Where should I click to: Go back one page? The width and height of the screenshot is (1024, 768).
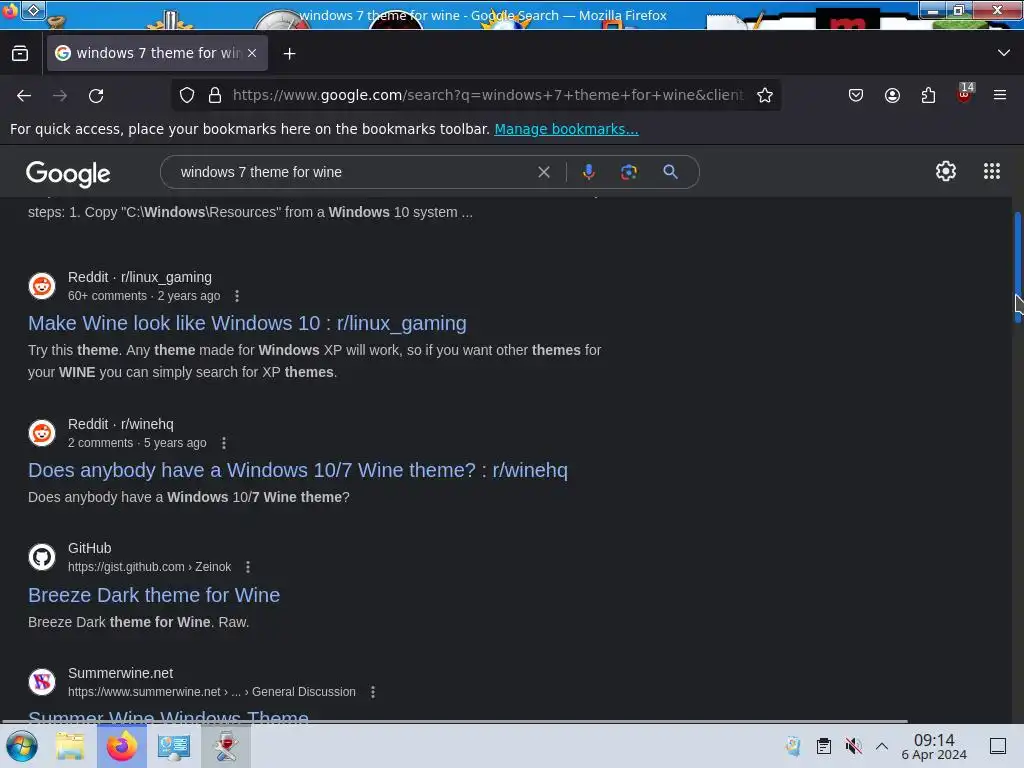tap(24, 95)
